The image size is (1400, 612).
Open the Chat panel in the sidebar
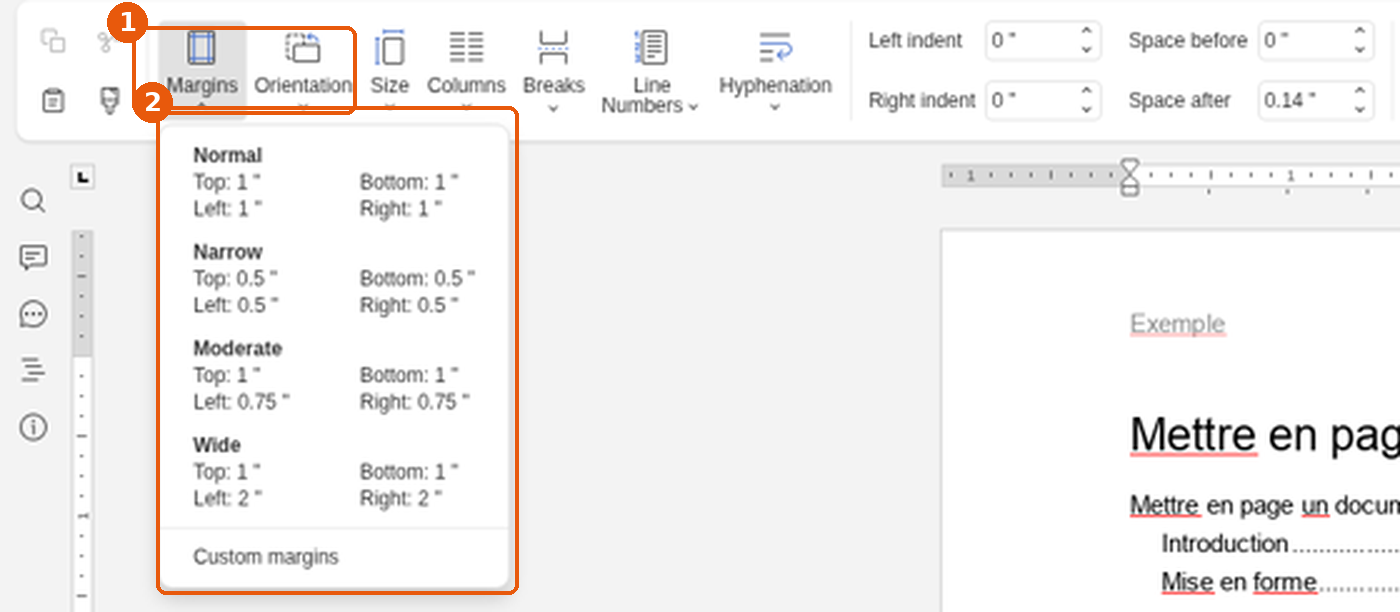33,315
